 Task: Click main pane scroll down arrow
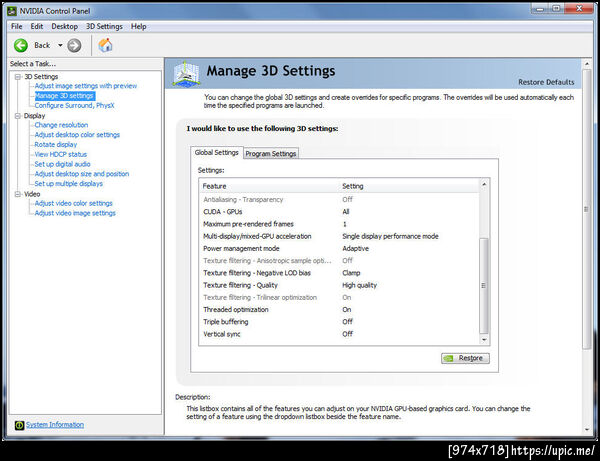coord(587,430)
